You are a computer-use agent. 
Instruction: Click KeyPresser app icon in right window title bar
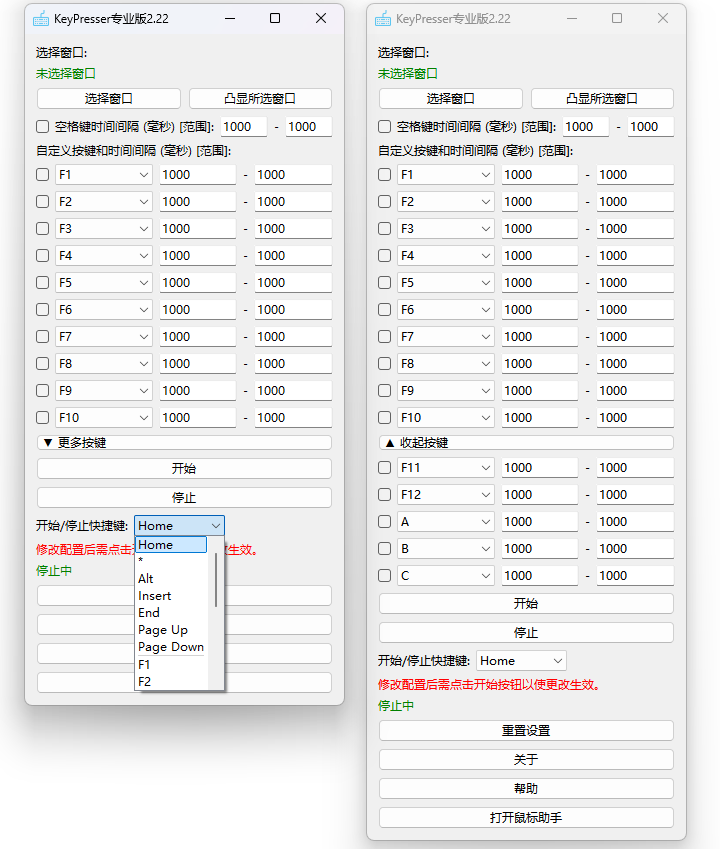tap(383, 19)
